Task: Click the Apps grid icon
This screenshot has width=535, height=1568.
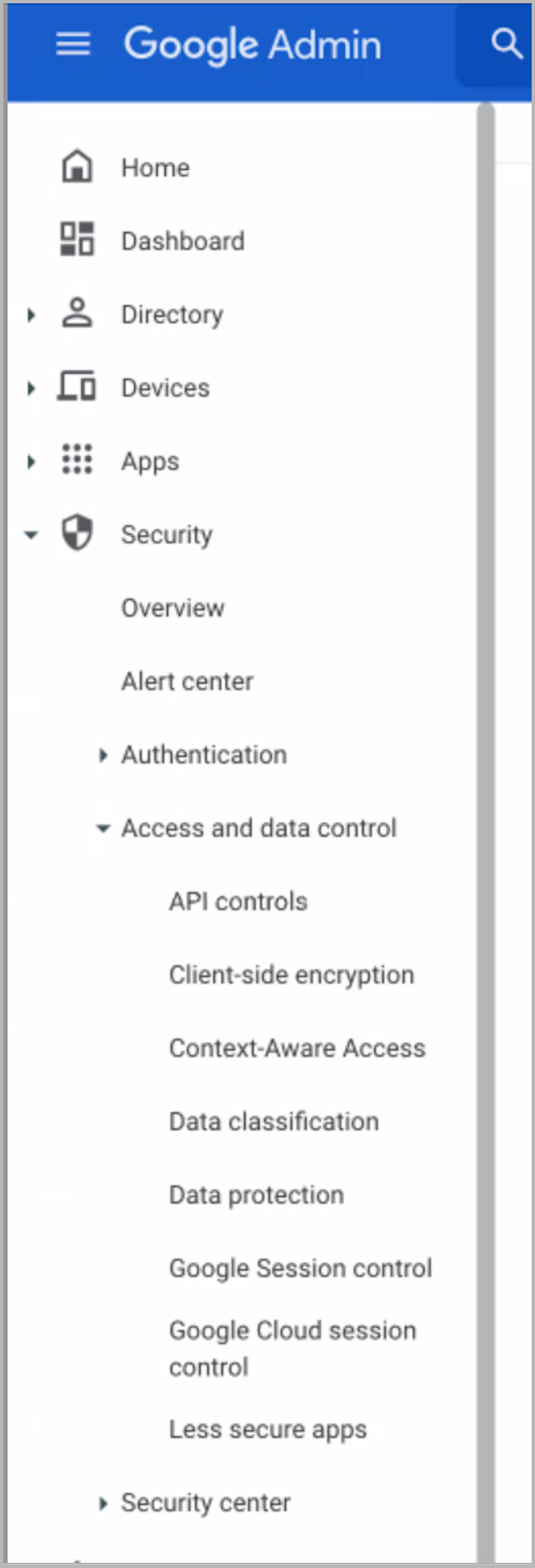Action: 77,460
